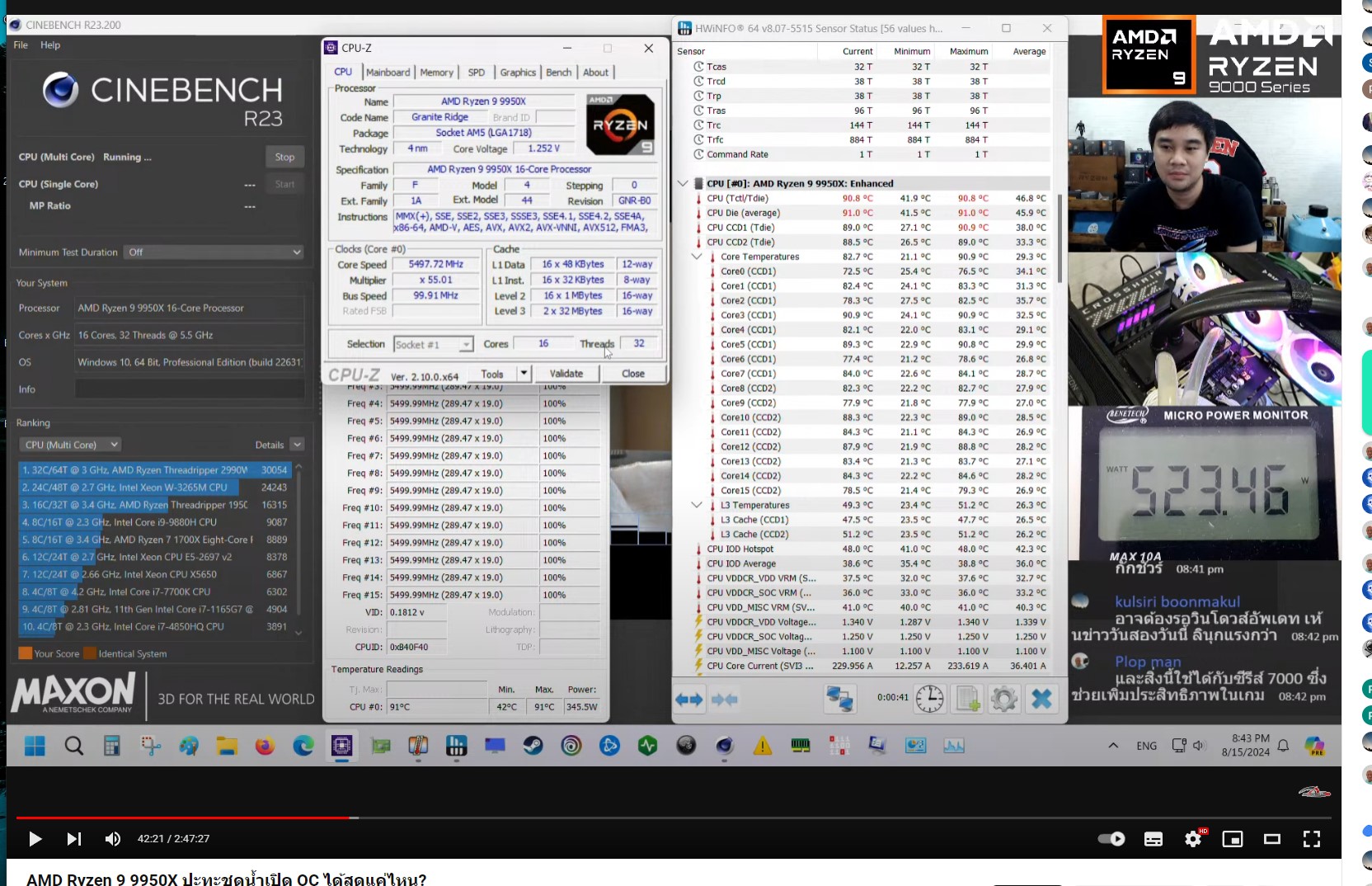The width and height of the screenshot is (1372, 886).
Task: Click the Maximum column header in HWiNFO
Action: (969, 51)
